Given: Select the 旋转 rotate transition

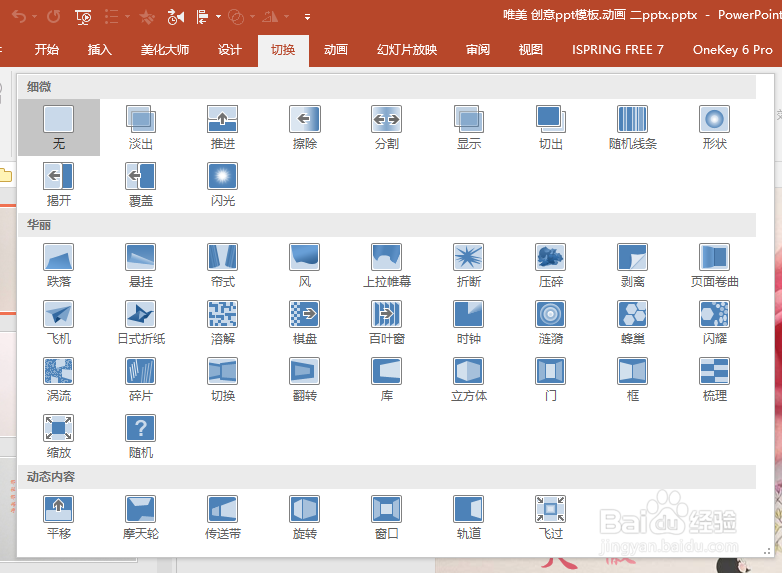Looking at the screenshot, I should point(305,518).
